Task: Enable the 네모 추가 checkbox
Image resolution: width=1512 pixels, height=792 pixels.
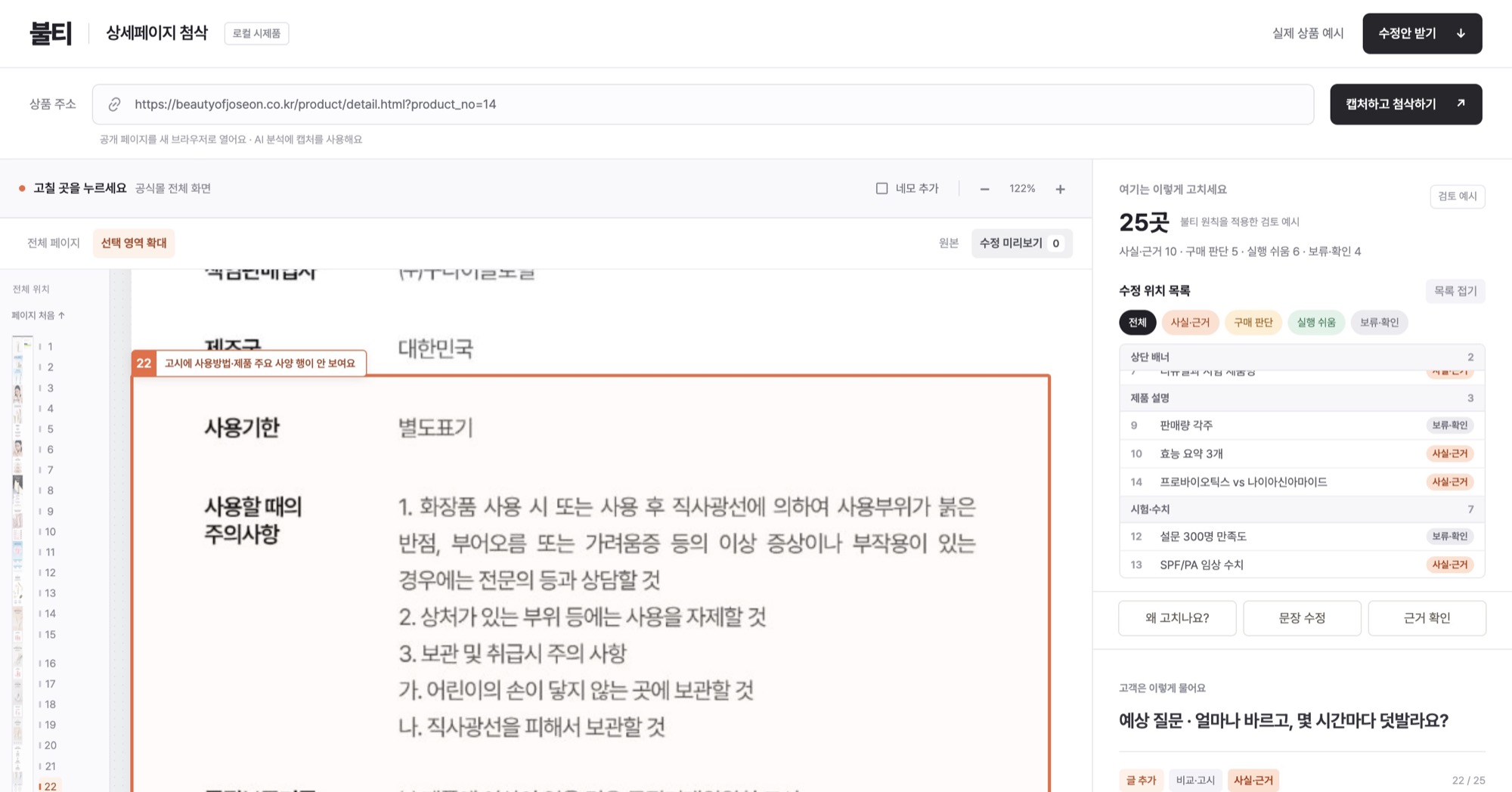Action: [881, 188]
